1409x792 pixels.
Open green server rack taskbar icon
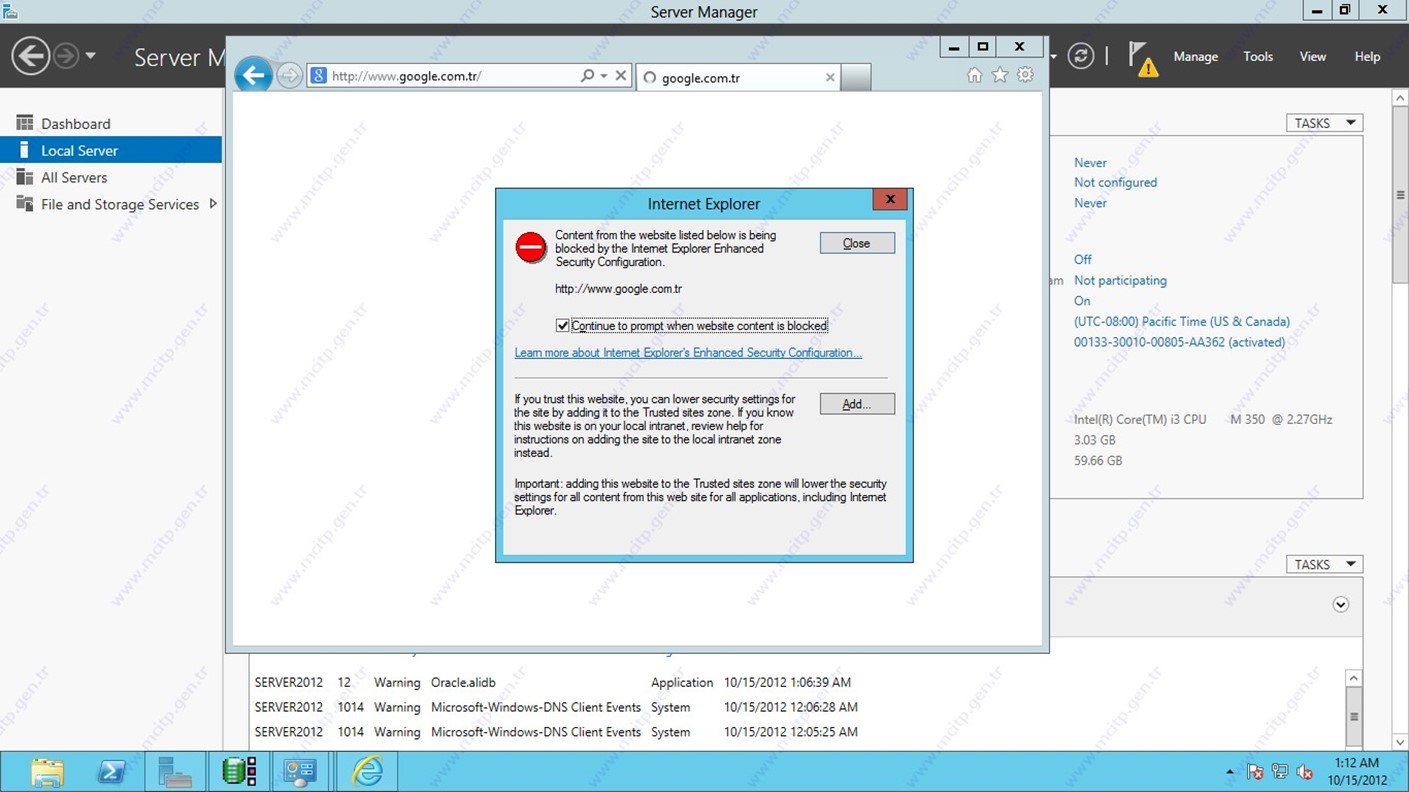click(240, 772)
